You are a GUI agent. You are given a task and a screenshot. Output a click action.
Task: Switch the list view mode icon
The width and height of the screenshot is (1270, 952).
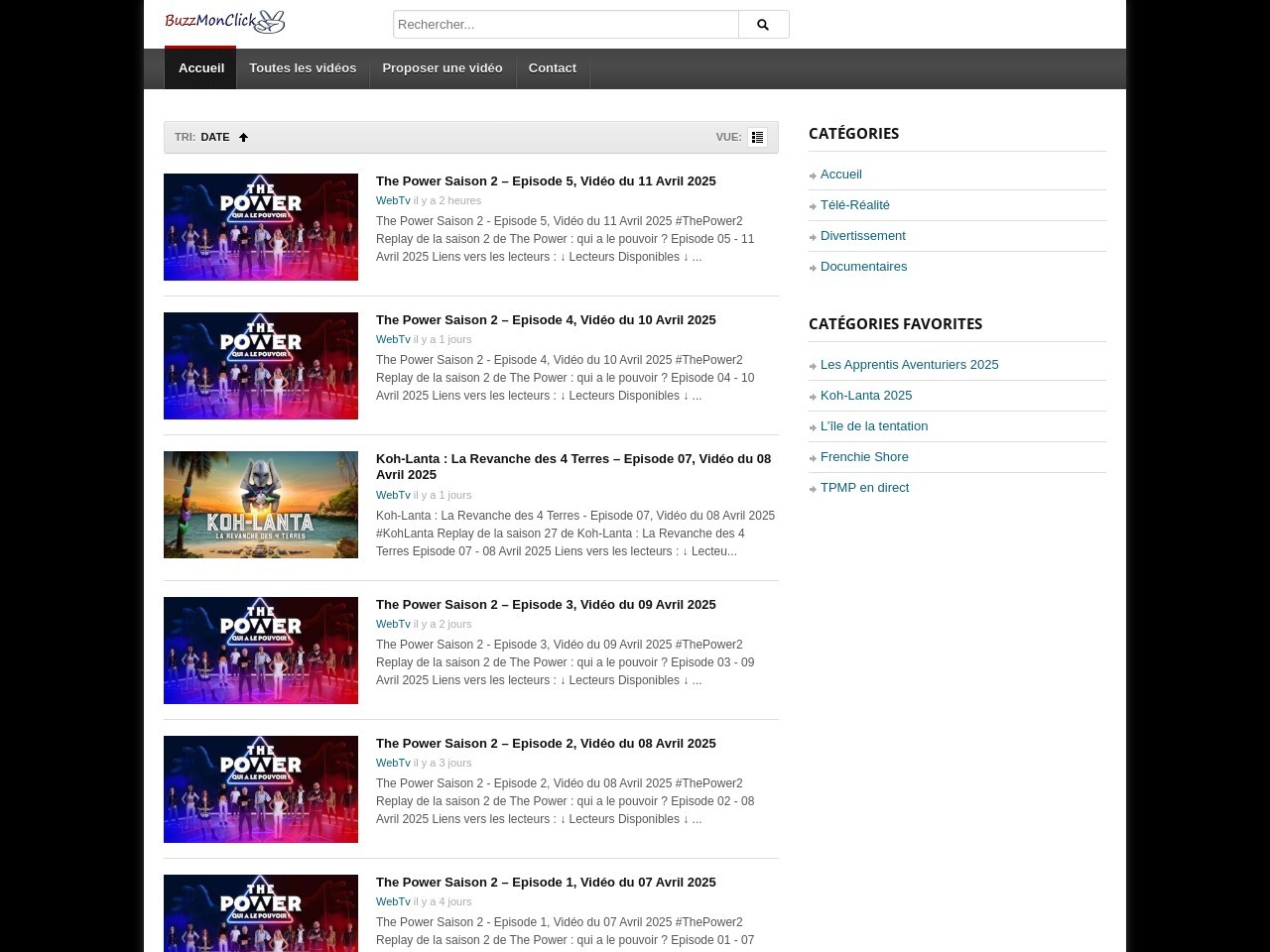pos(757,138)
